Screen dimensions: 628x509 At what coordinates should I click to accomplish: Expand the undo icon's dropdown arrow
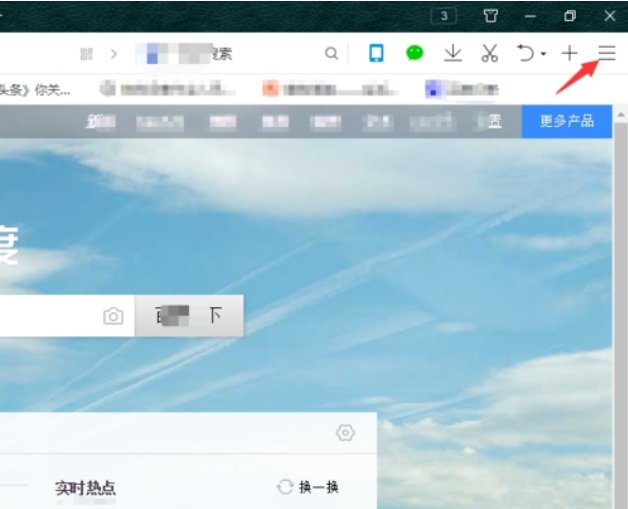click(x=543, y=54)
